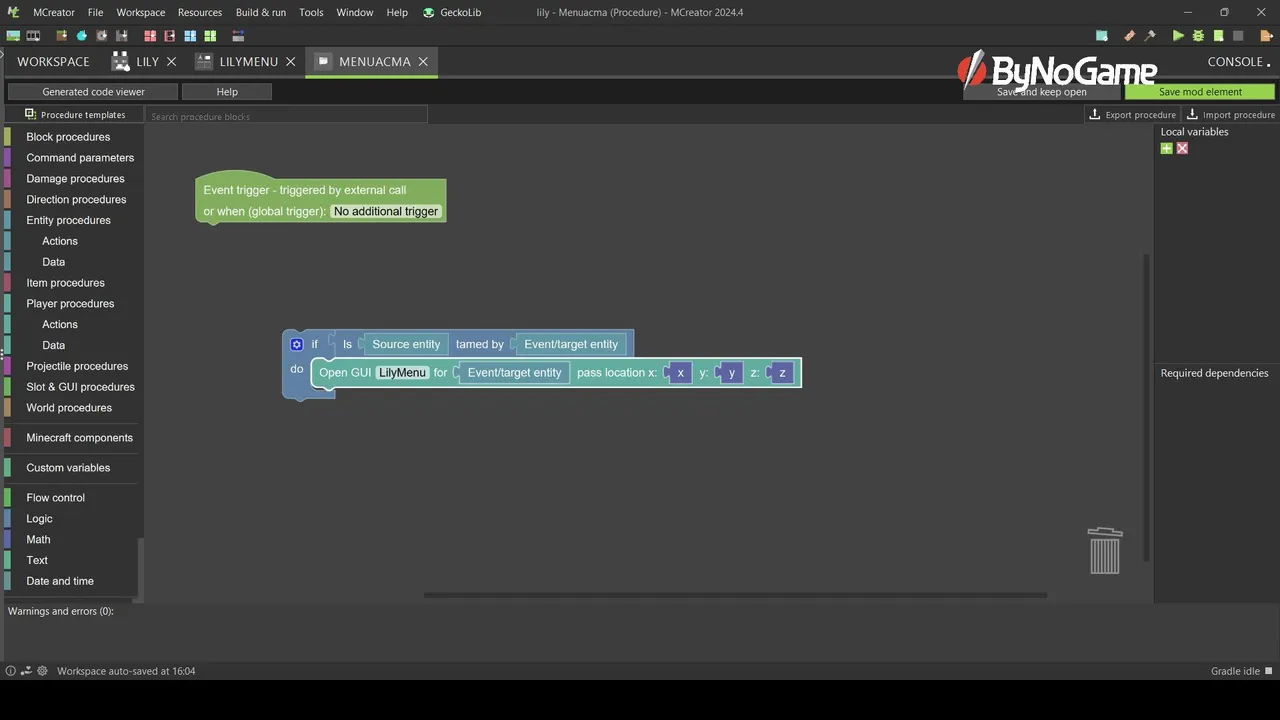
Task: Open the 'No additional trigger' dropdown
Action: coord(386,211)
